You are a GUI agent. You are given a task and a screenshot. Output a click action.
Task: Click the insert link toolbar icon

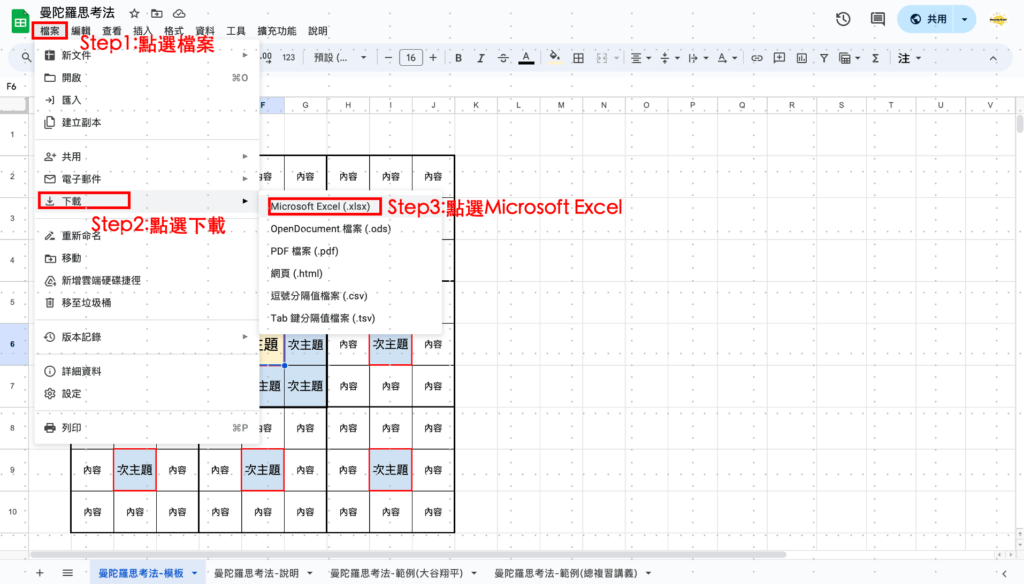coord(757,58)
